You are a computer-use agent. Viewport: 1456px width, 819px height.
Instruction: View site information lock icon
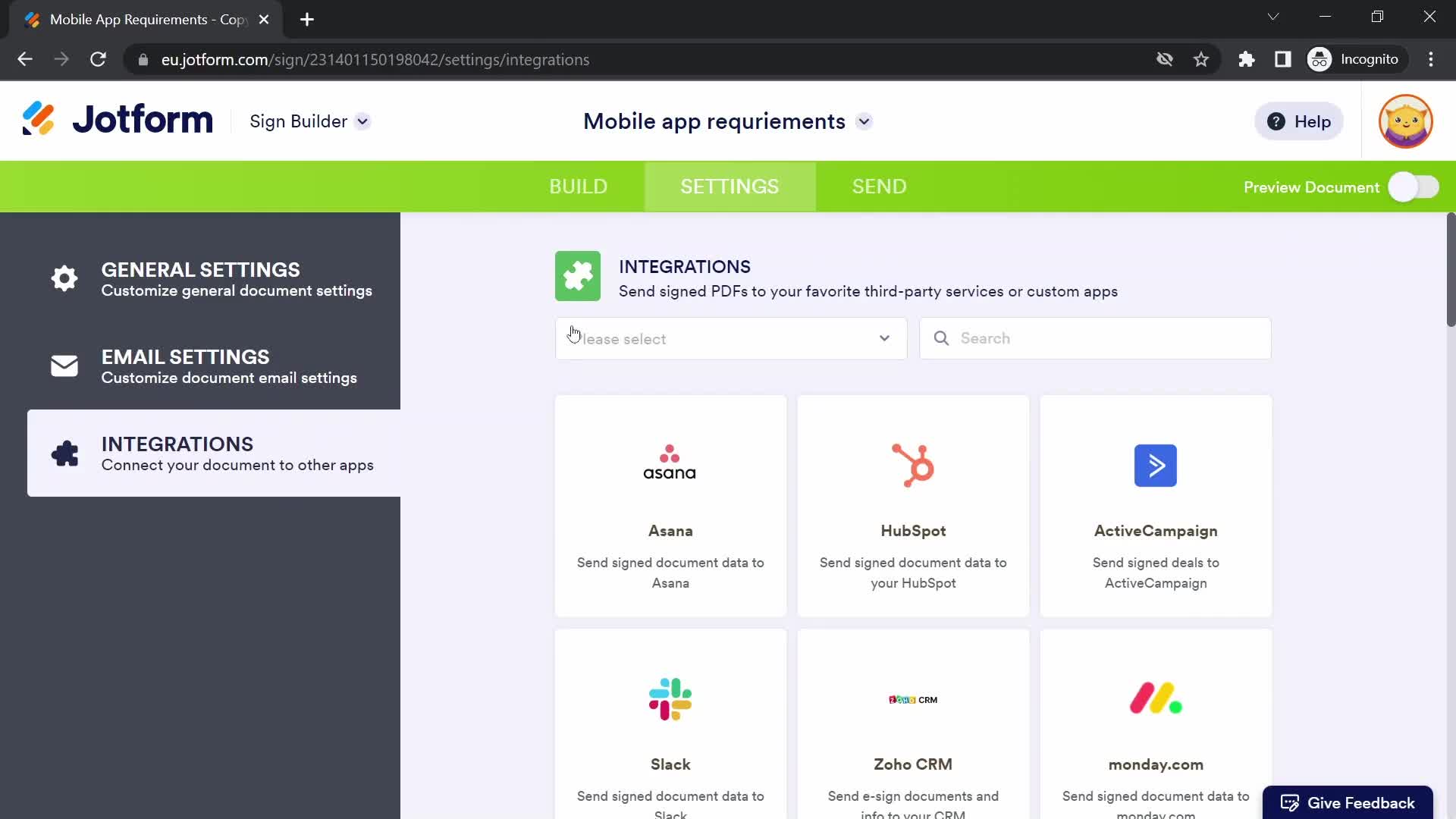[x=143, y=59]
